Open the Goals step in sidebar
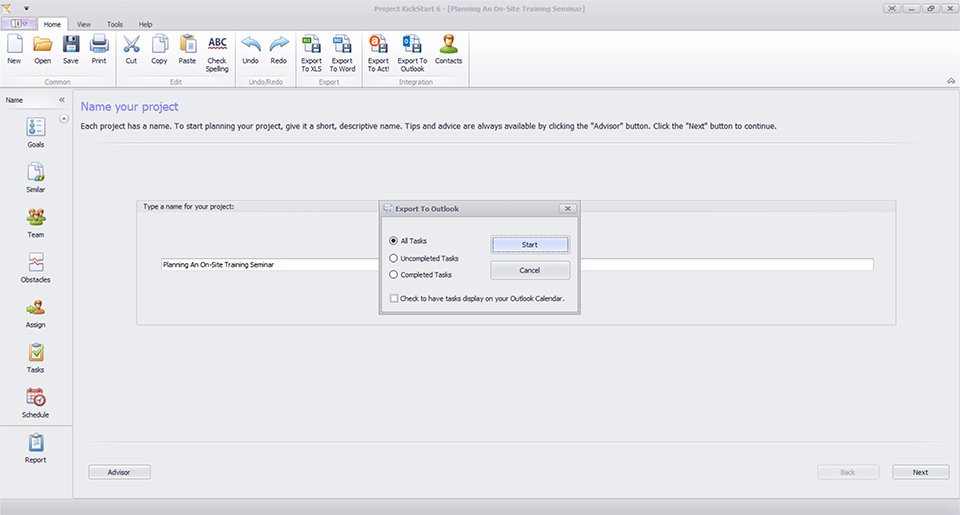Image resolution: width=960 pixels, height=515 pixels. [36, 132]
